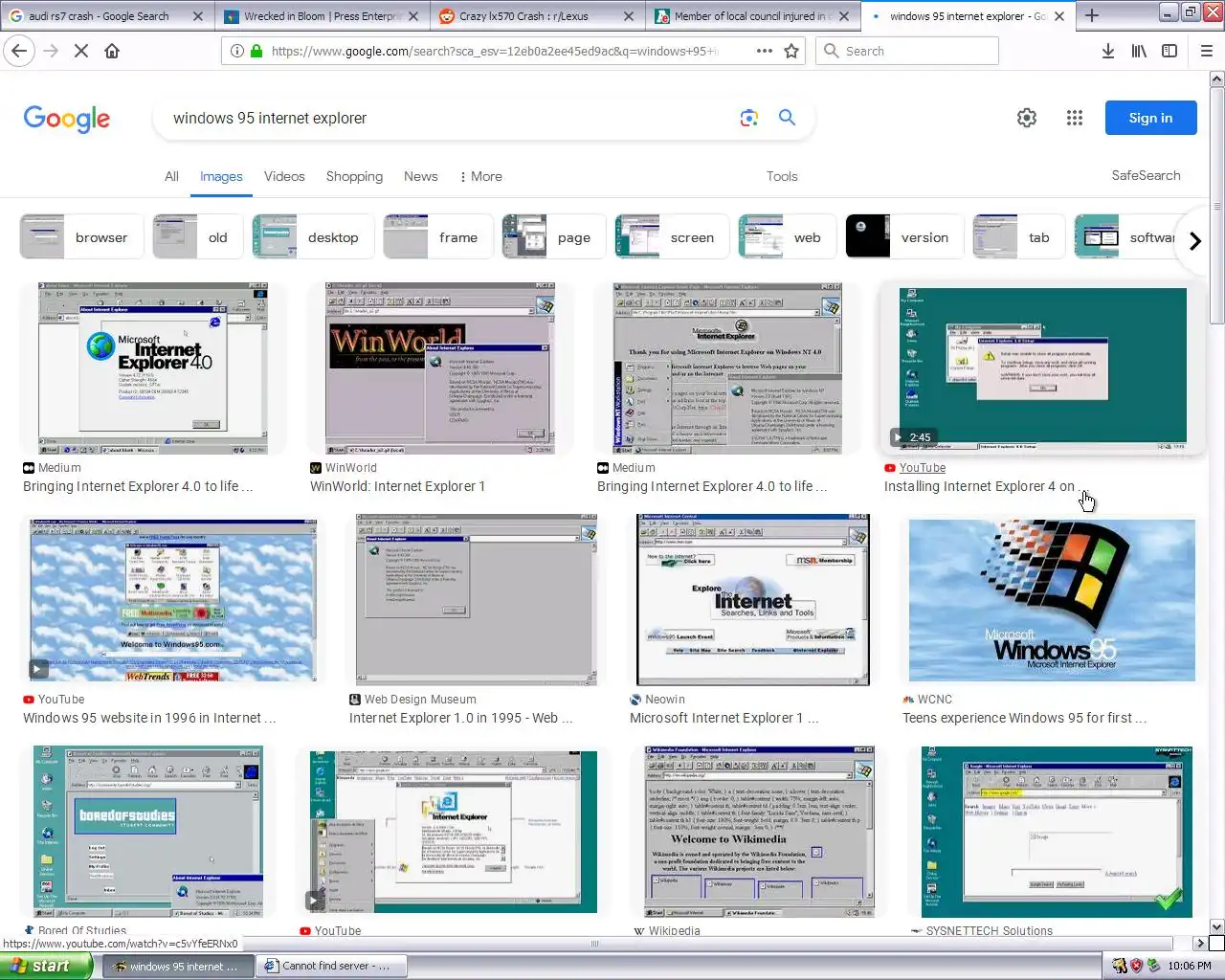This screenshot has width=1225, height=980.
Task: Open the Google apps grid
Action: (x=1075, y=118)
